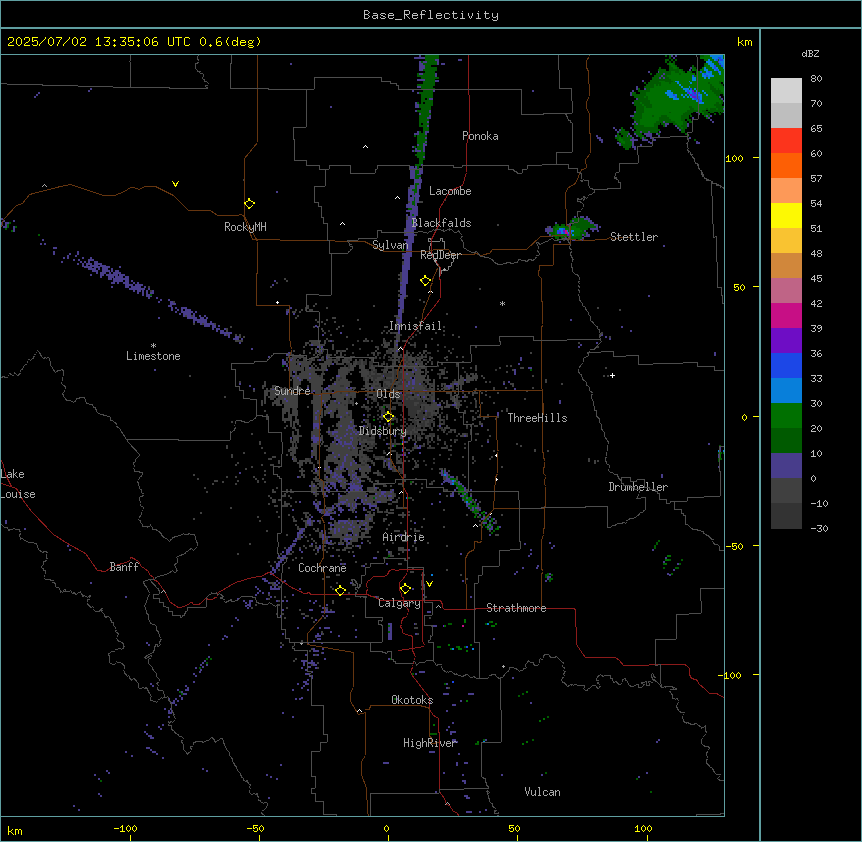Select the yellow diamond marker between Olds and Didsbury
862x842 pixels.
[388, 417]
